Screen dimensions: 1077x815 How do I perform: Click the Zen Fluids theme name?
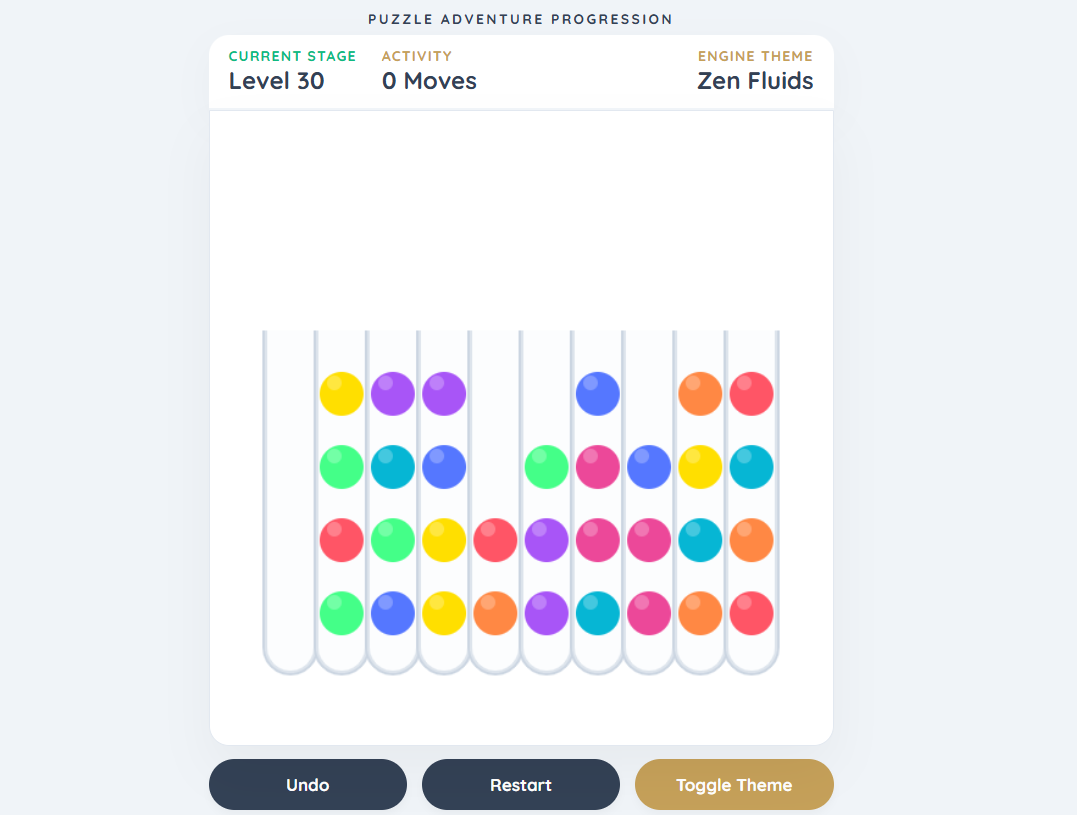pyautogui.click(x=755, y=81)
